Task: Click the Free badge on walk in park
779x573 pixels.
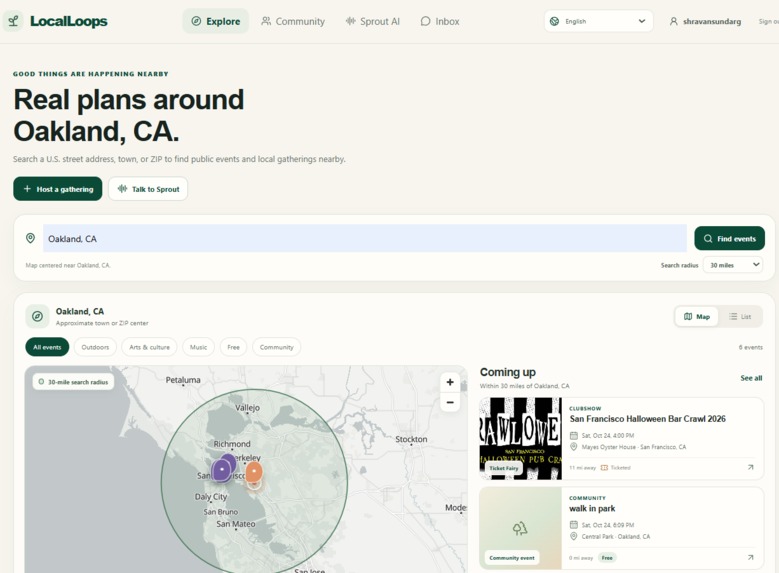Action: [x=607, y=558]
